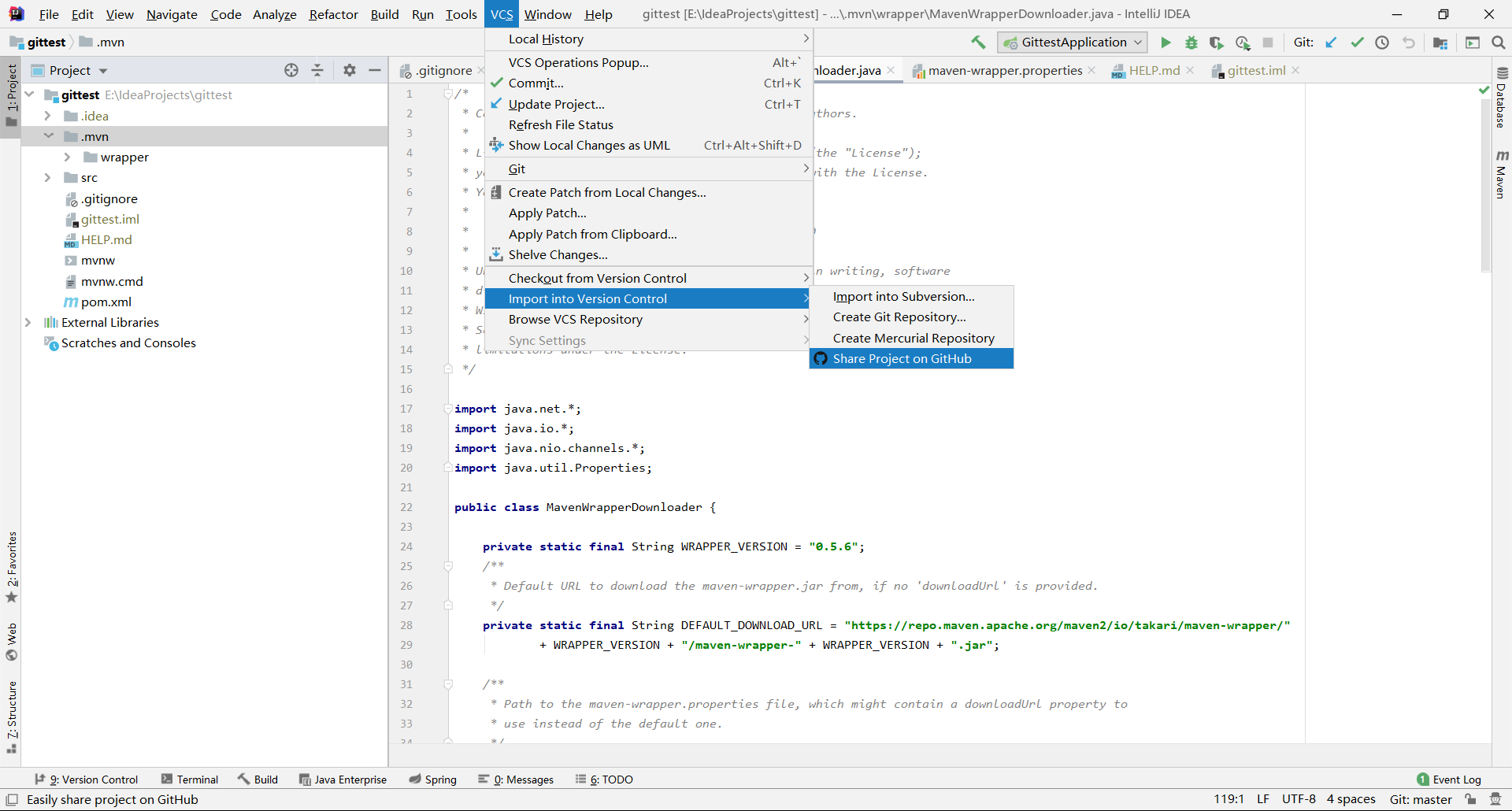The image size is (1512, 811).
Task: Switch to .gitignore editor tab
Action: [437, 70]
